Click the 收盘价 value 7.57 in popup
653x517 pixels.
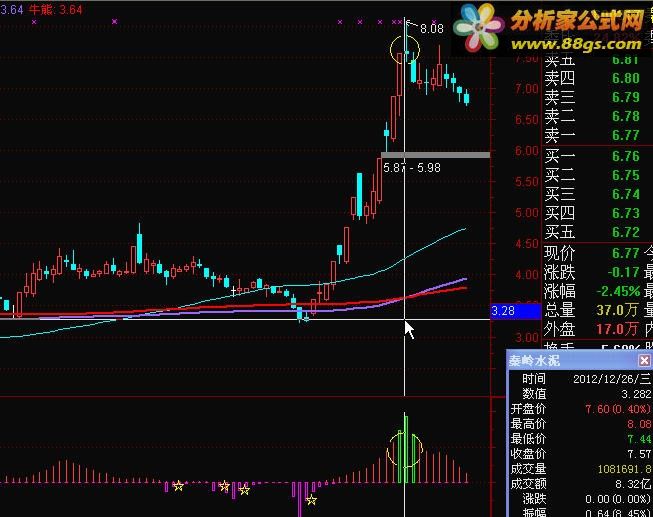[639, 454]
